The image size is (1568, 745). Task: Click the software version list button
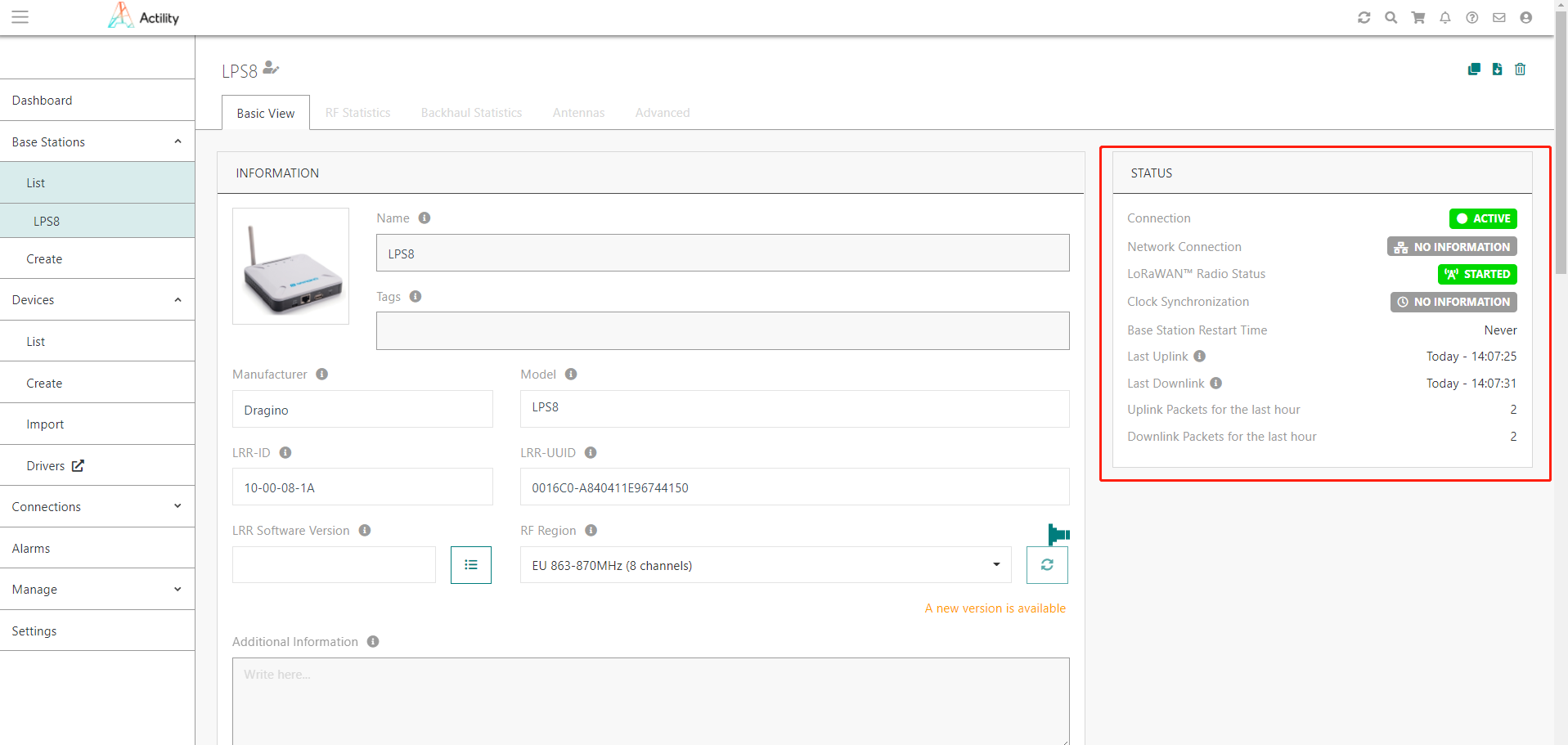point(471,565)
